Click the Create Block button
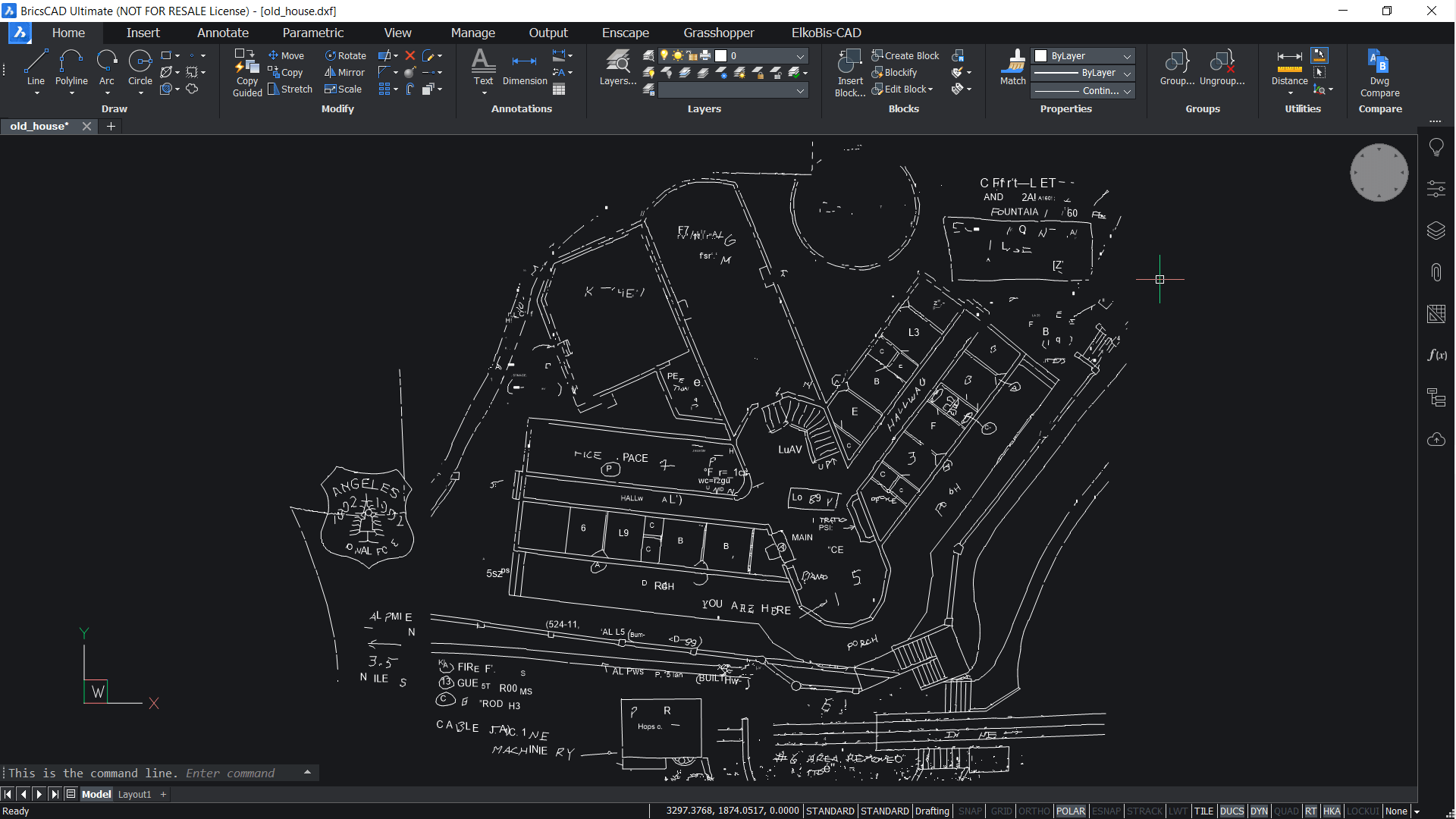Viewport: 1456px width, 819px height. pyautogui.click(x=905, y=55)
